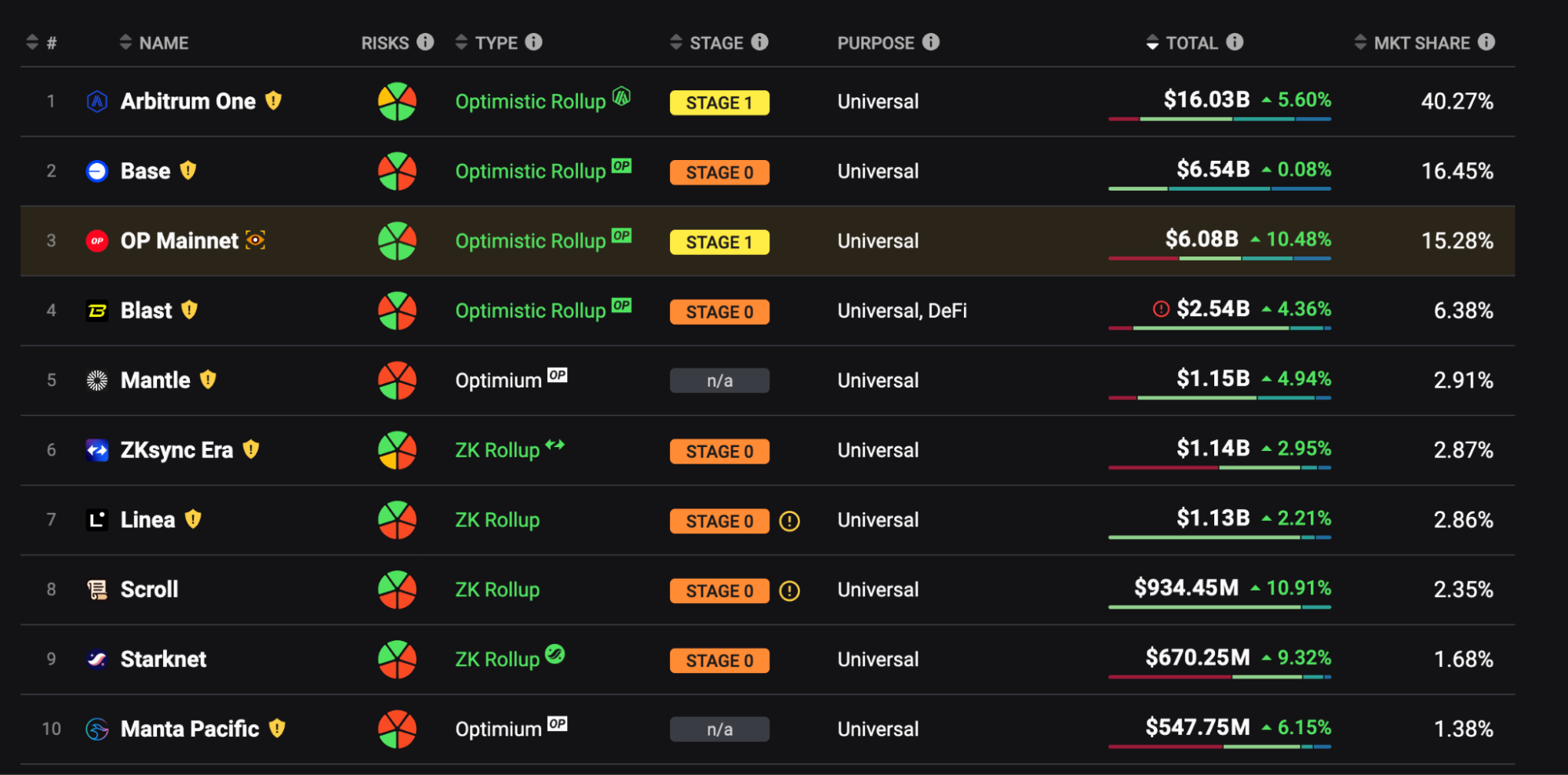Click the warning circle beside Linea's stage
Image resolution: width=1568 pixels, height=775 pixels.
coord(789,521)
